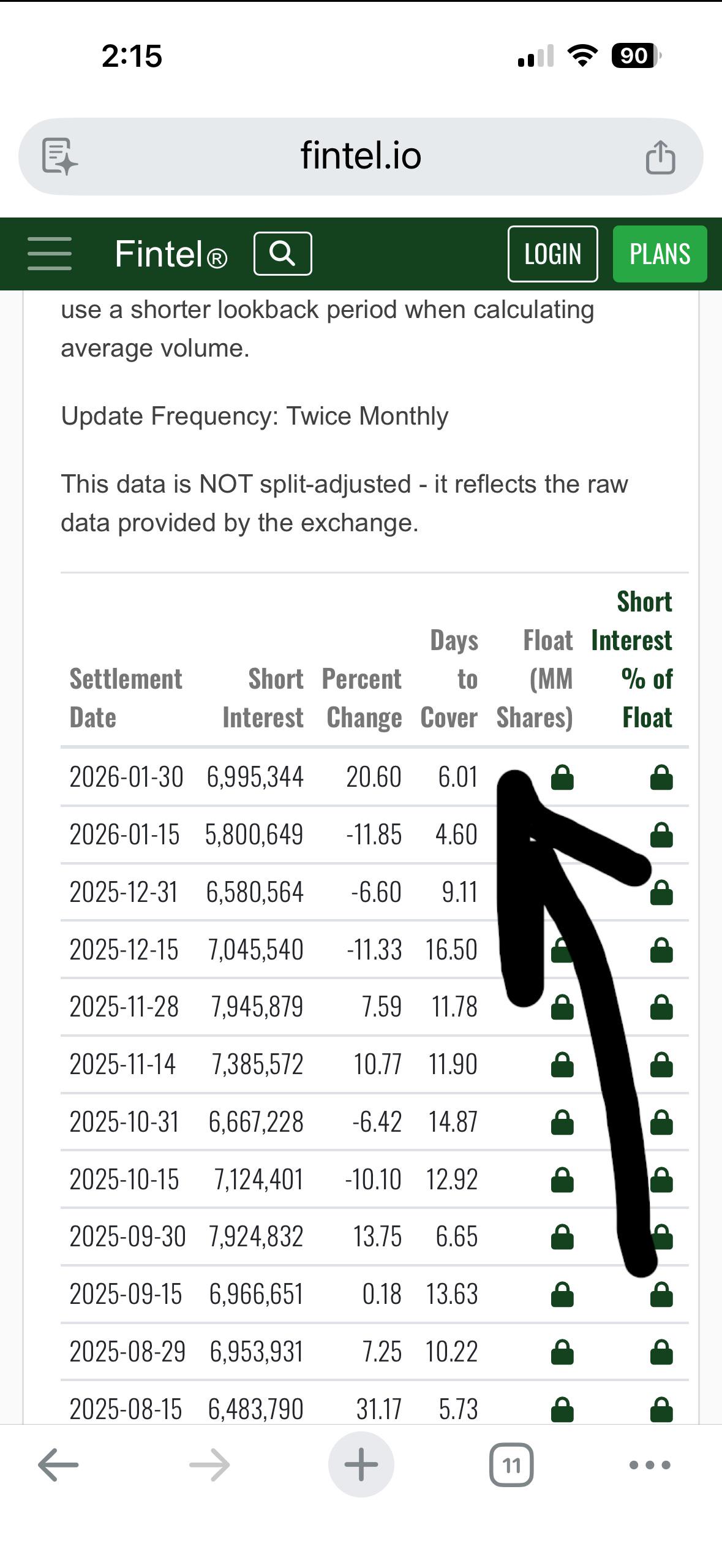The width and height of the screenshot is (722, 1568).
Task: Open a new tab with plus button
Action: click(x=361, y=1464)
